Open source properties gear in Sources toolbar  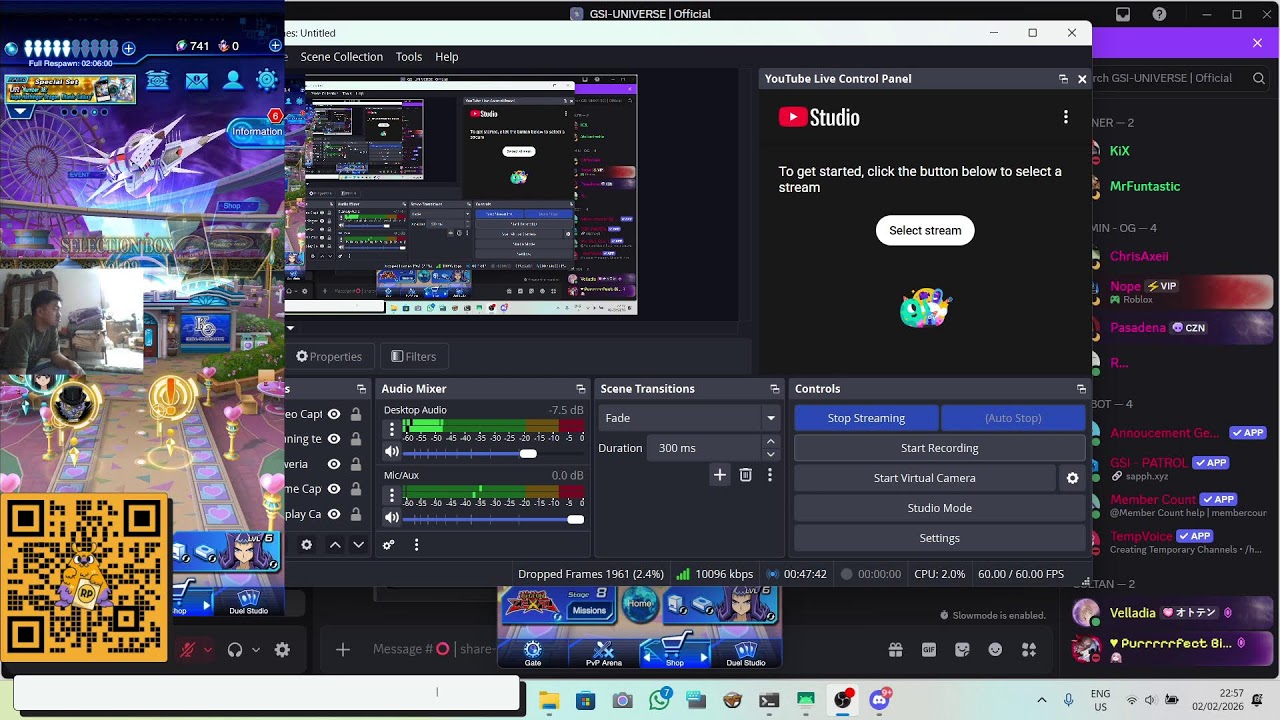[307, 545]
